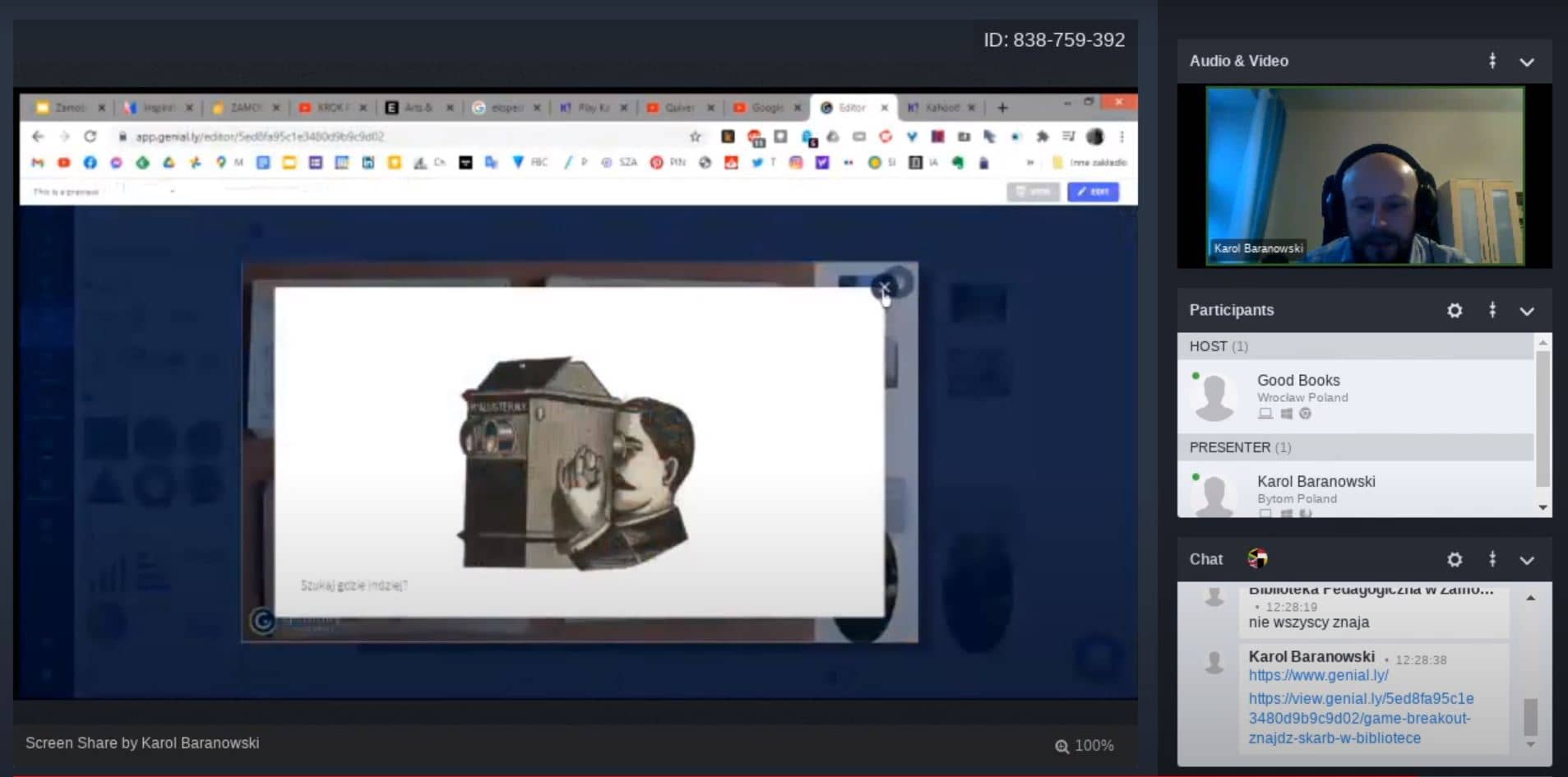This screenshot has width=1568, height=777.
Task: Open the FBC bookmark
Action: (530, 163)
